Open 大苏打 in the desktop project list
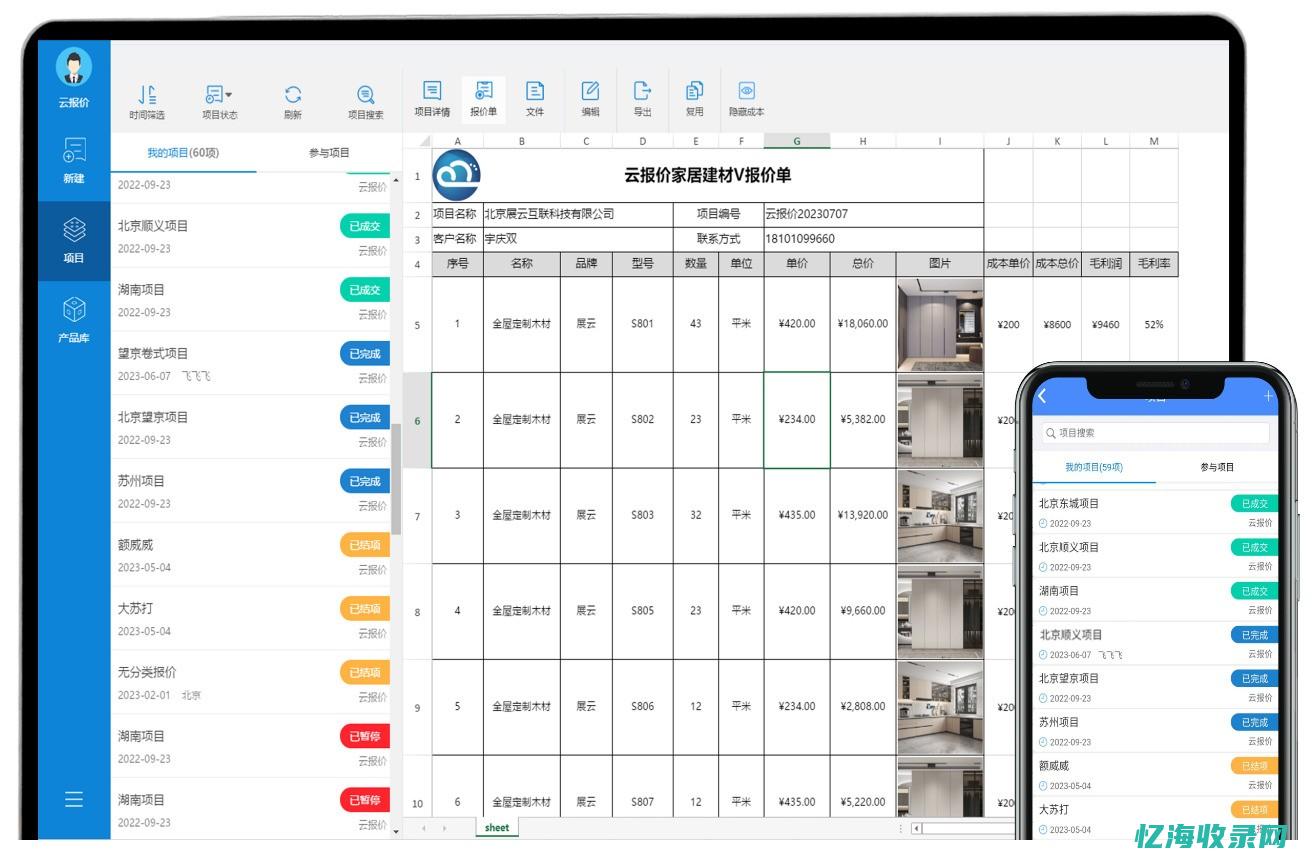Screen dimensions: 1314x858 pyautogui.click(x=250, y=619)
